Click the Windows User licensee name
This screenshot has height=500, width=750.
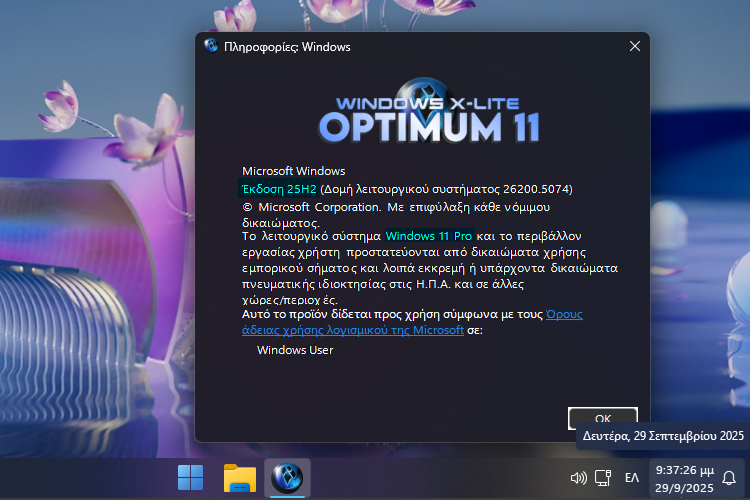pos(295,350)
